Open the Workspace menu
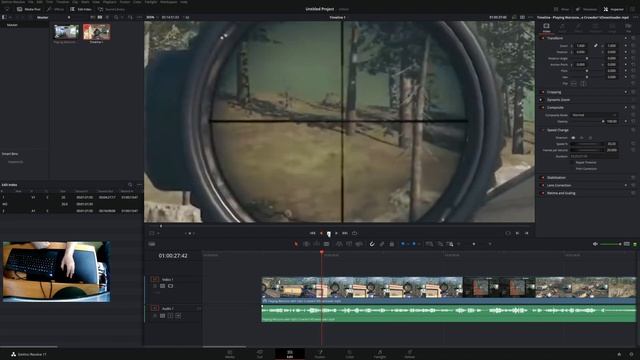This screenshot has width=640, height=360. coord(169,2)
